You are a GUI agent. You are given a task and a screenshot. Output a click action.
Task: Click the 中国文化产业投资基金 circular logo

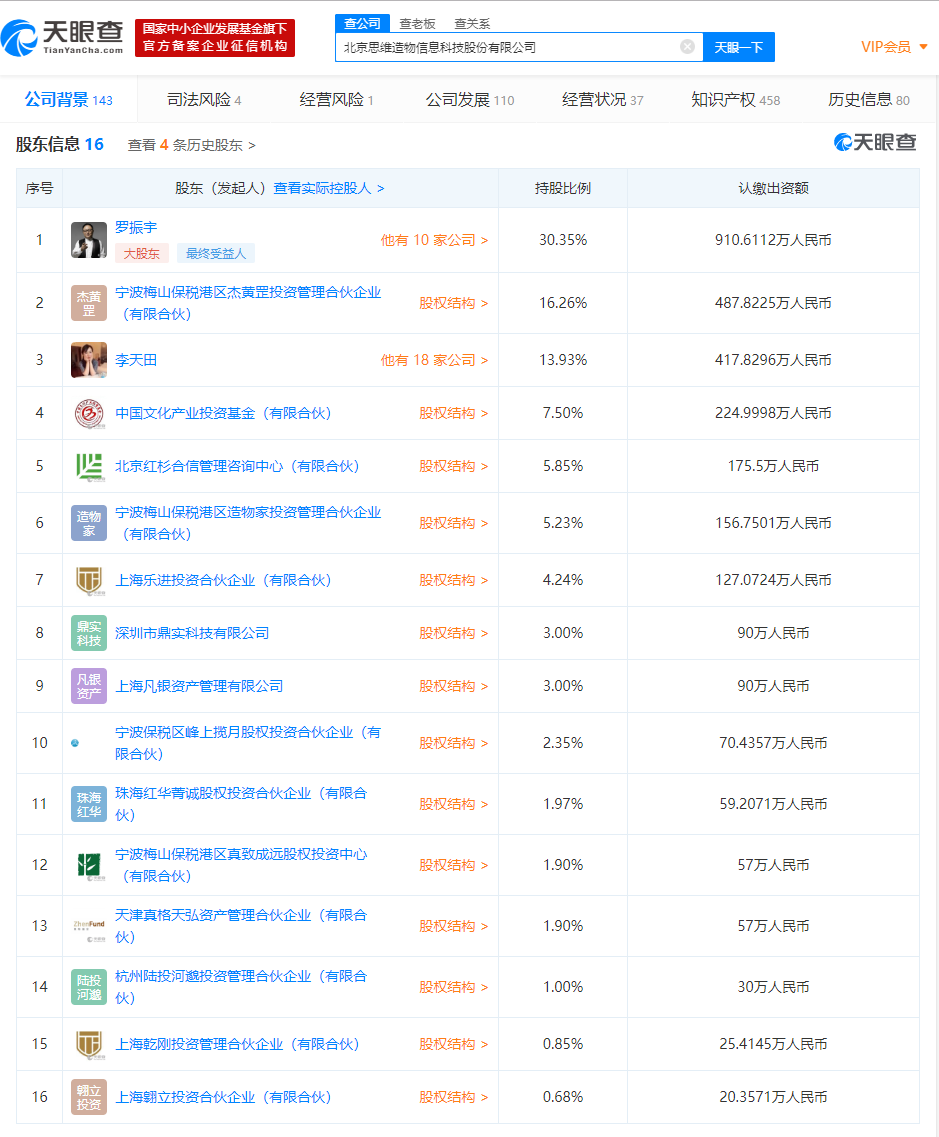pos(88,412)
